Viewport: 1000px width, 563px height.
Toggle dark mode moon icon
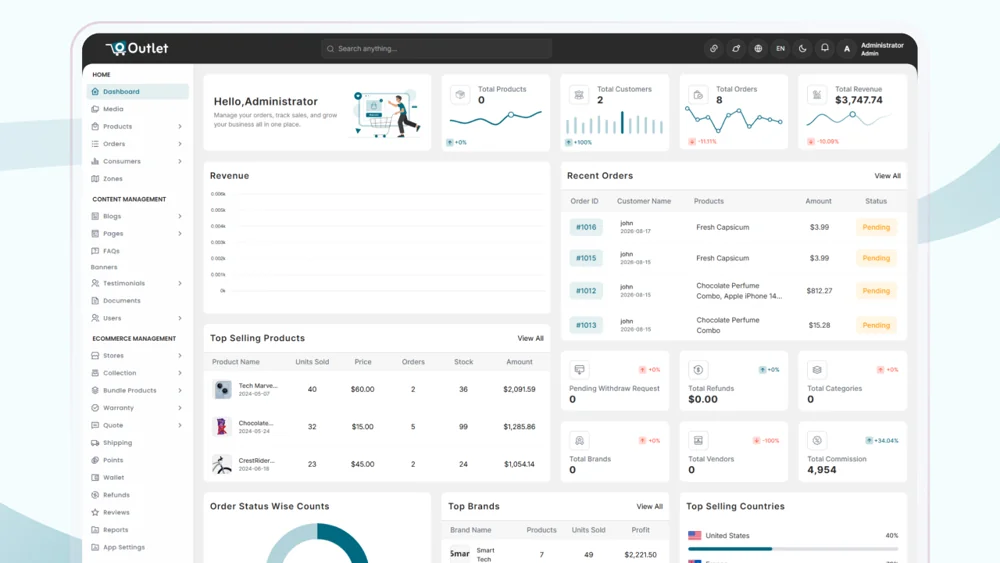click(x=802, y=48)
